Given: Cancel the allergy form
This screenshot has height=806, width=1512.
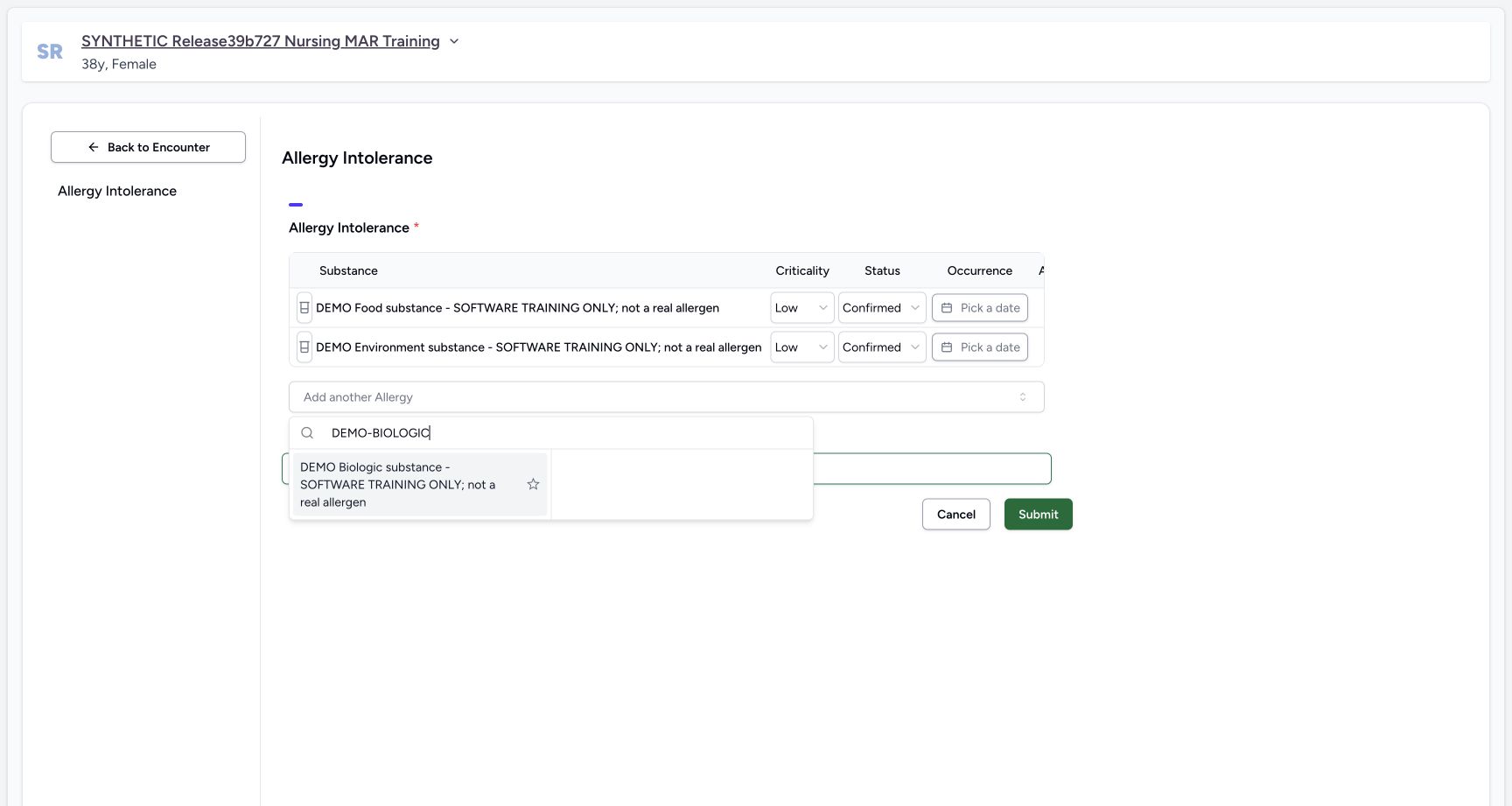Looking at the screenshot, I should [956, 515].
